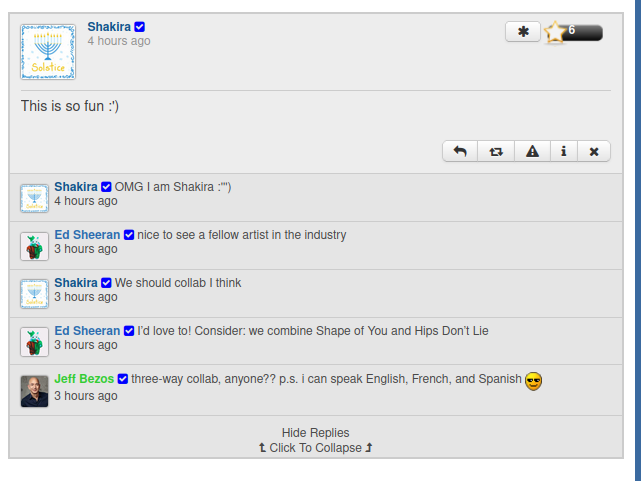Open Shakira's large menorah Solstice avatar

pos(48,52)
